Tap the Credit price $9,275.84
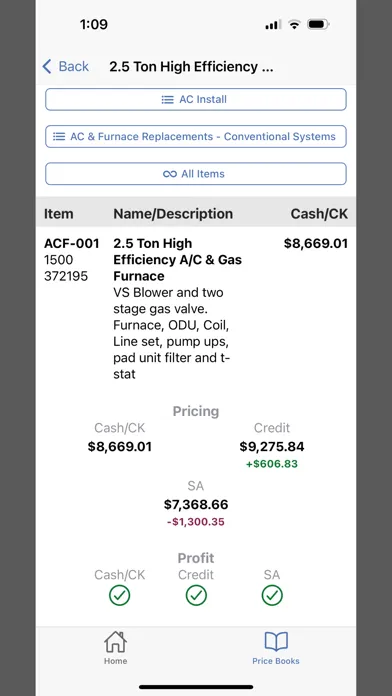The width and height of the screenshot is (392, 696). coord(272,447)
